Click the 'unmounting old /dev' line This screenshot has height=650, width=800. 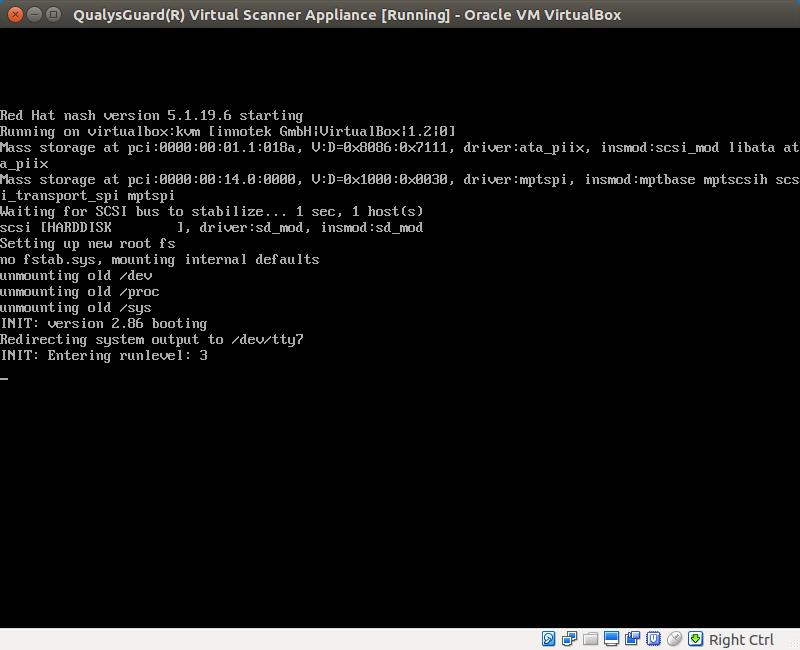click(x=76, y=276)
